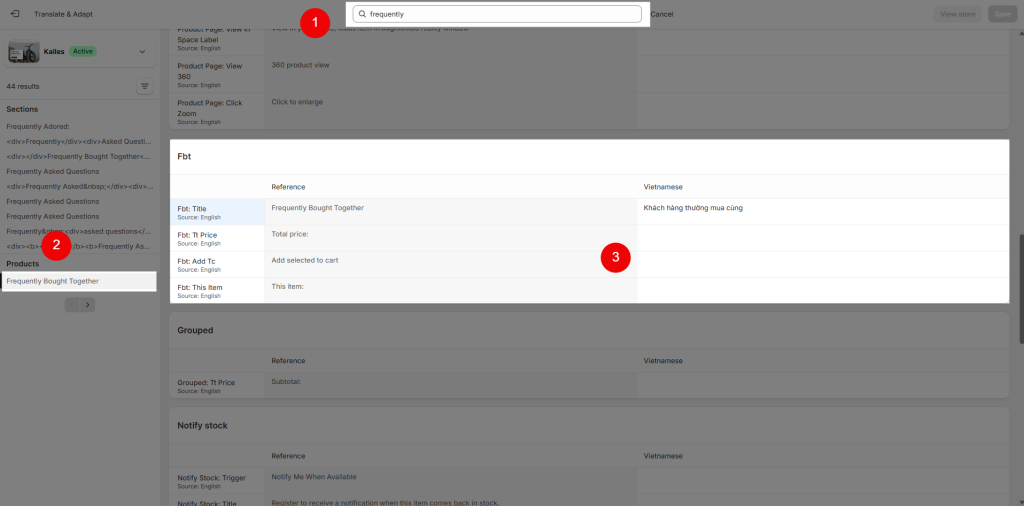The image size is (1024, 506).
Task: Open the Frequently Adored: search result
Action: click(38, 127)
